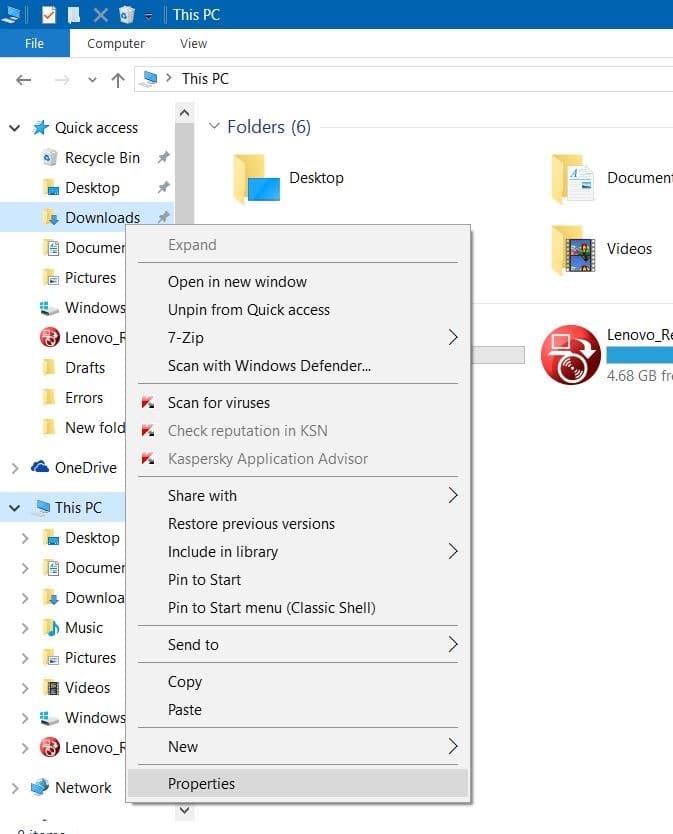Collapse the Folders (6) group
The height and width of the screenshot is (834, 673).
coord(214,127)
